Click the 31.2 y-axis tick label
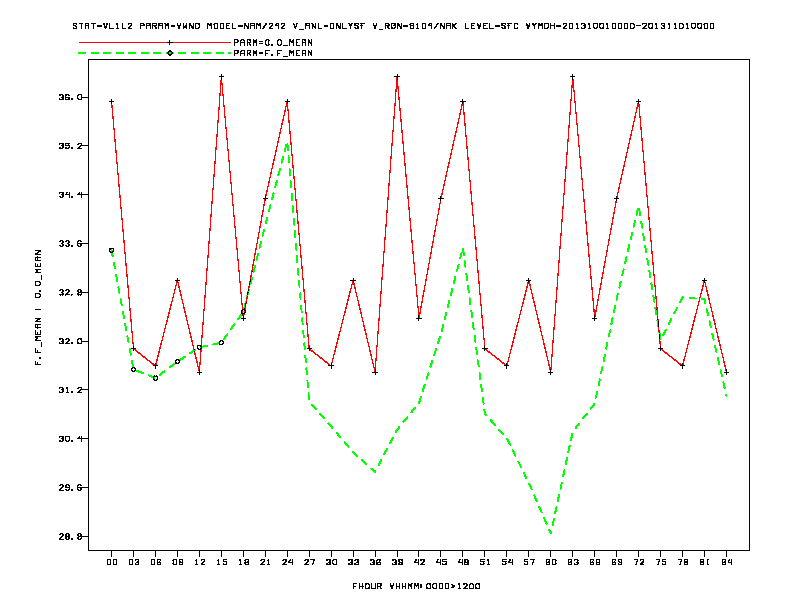The width and height of the screenshot is (792, 612). [70, 390]
